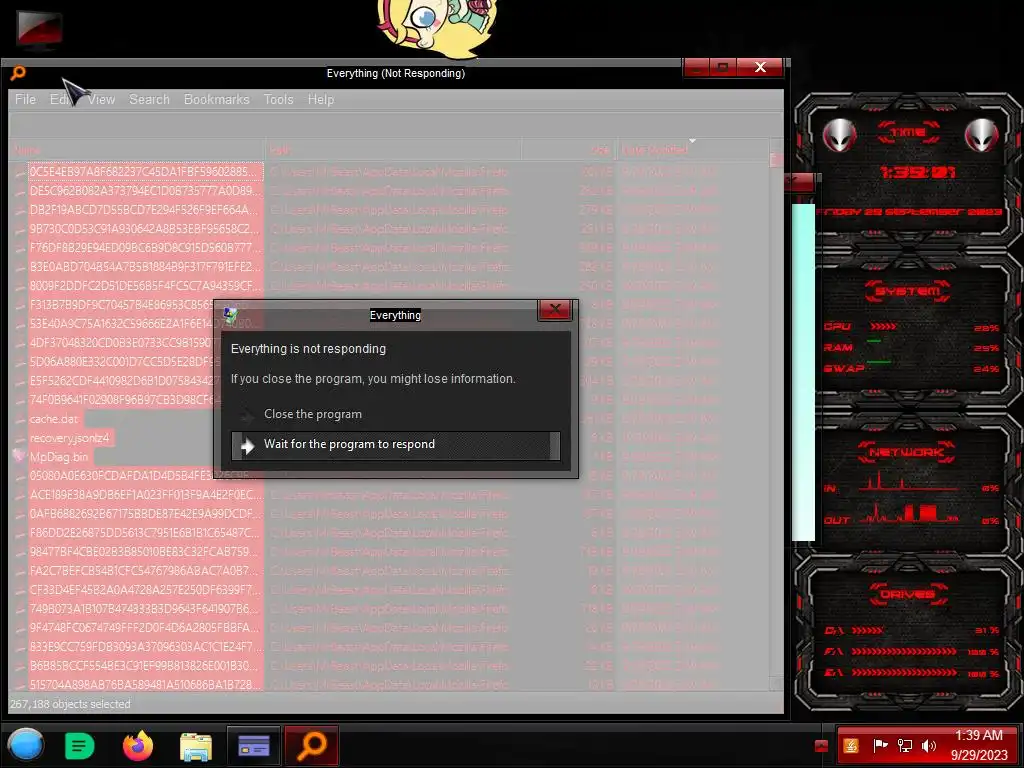Click the Everything magnifier icon in the title bar
The width and height of the screenshot is (1024, 768).
18,73
